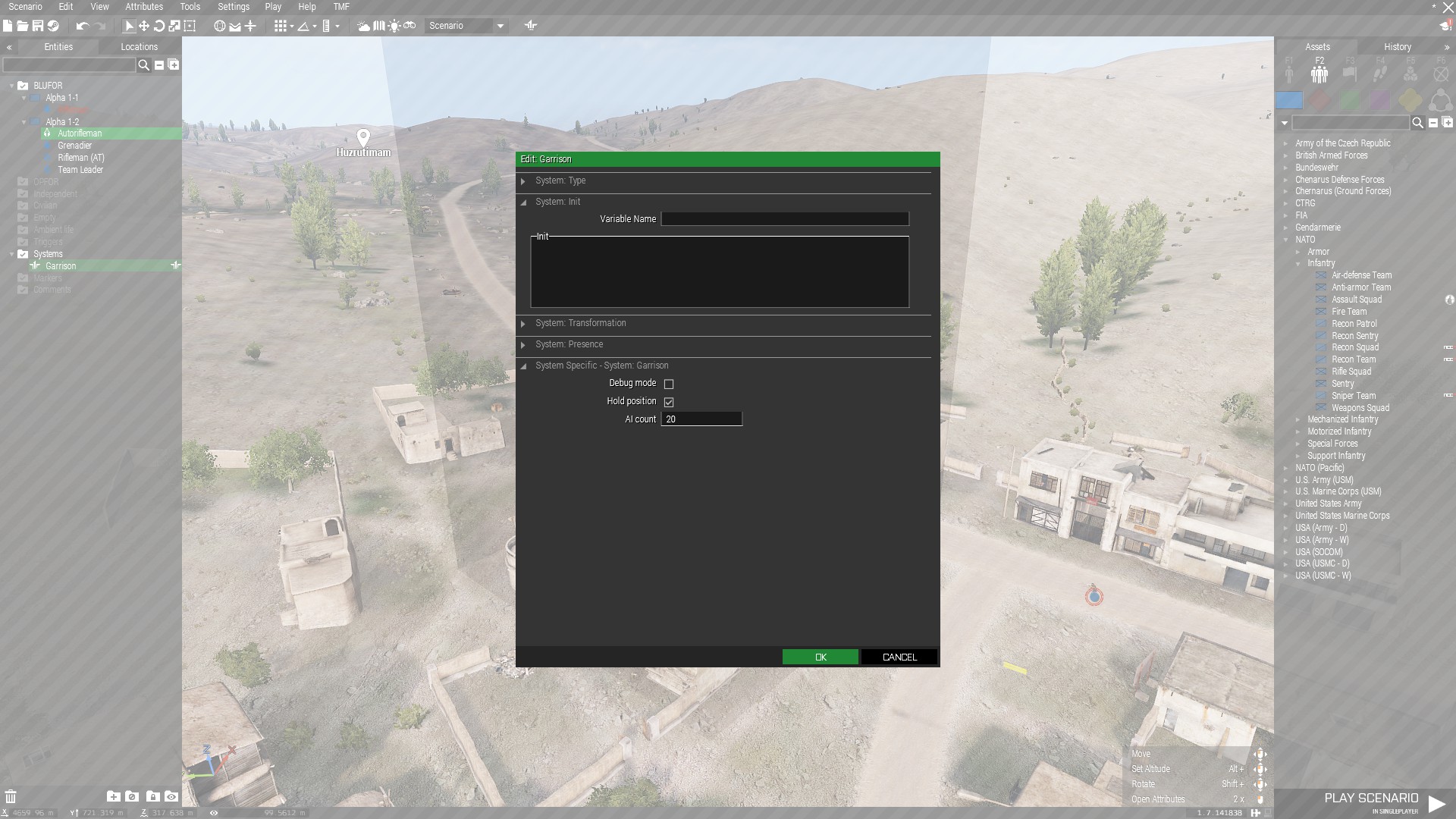Expand the System: Transformation section
1456x819 pixels.
(580, 323)
